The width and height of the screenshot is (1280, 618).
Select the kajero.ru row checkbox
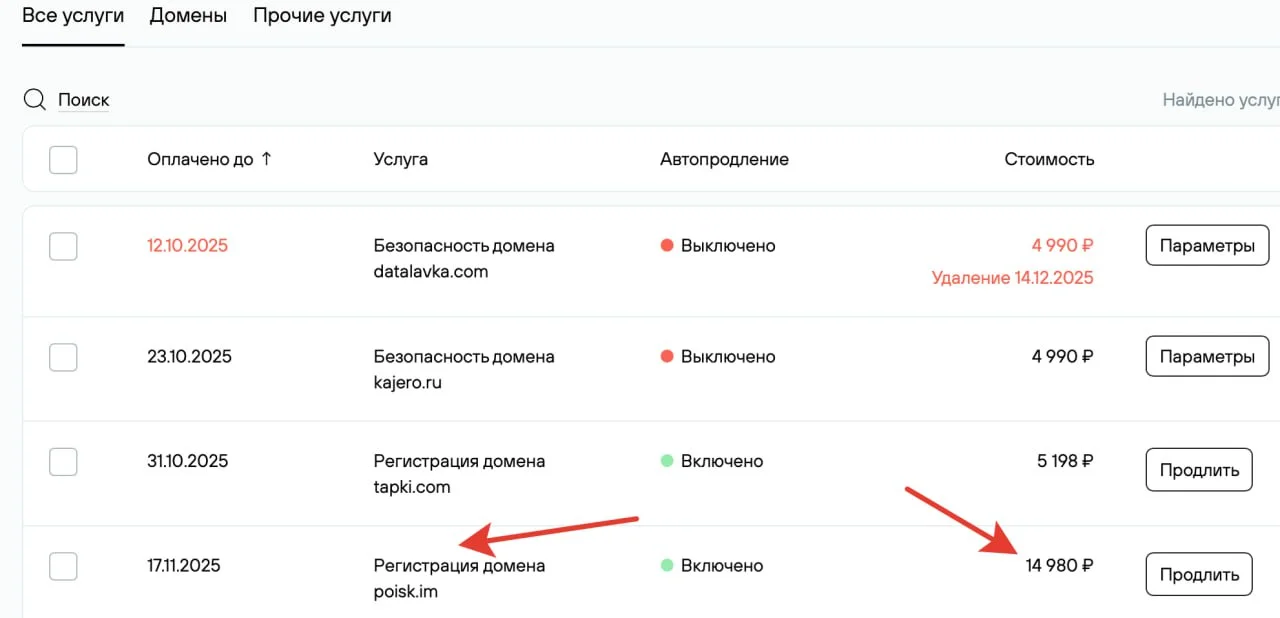(x=63, y=357)
